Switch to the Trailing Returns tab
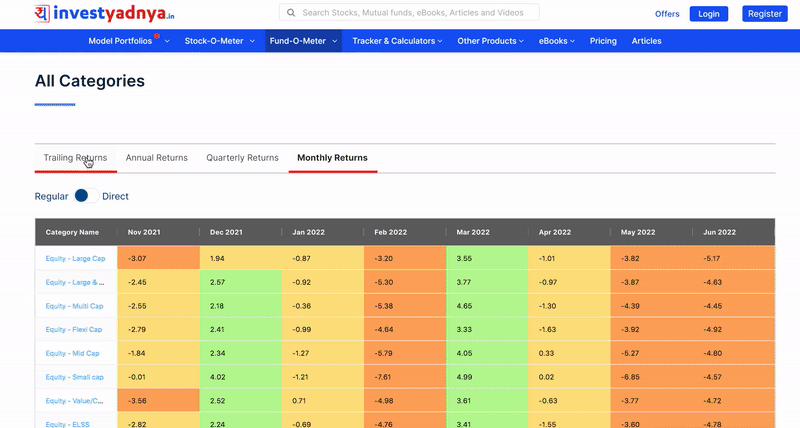Image resolution: width=800 pixels, height=428 pixels. [x=75, y=158]
